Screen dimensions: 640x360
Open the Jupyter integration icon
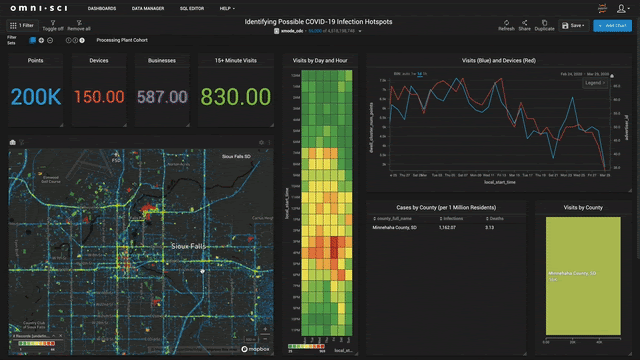[602, 8]
